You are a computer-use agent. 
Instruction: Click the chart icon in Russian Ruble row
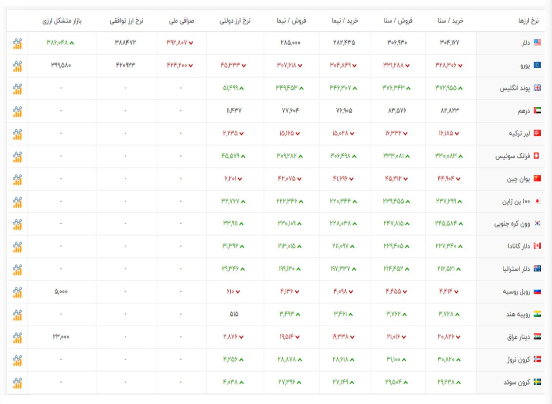[17, 292]
